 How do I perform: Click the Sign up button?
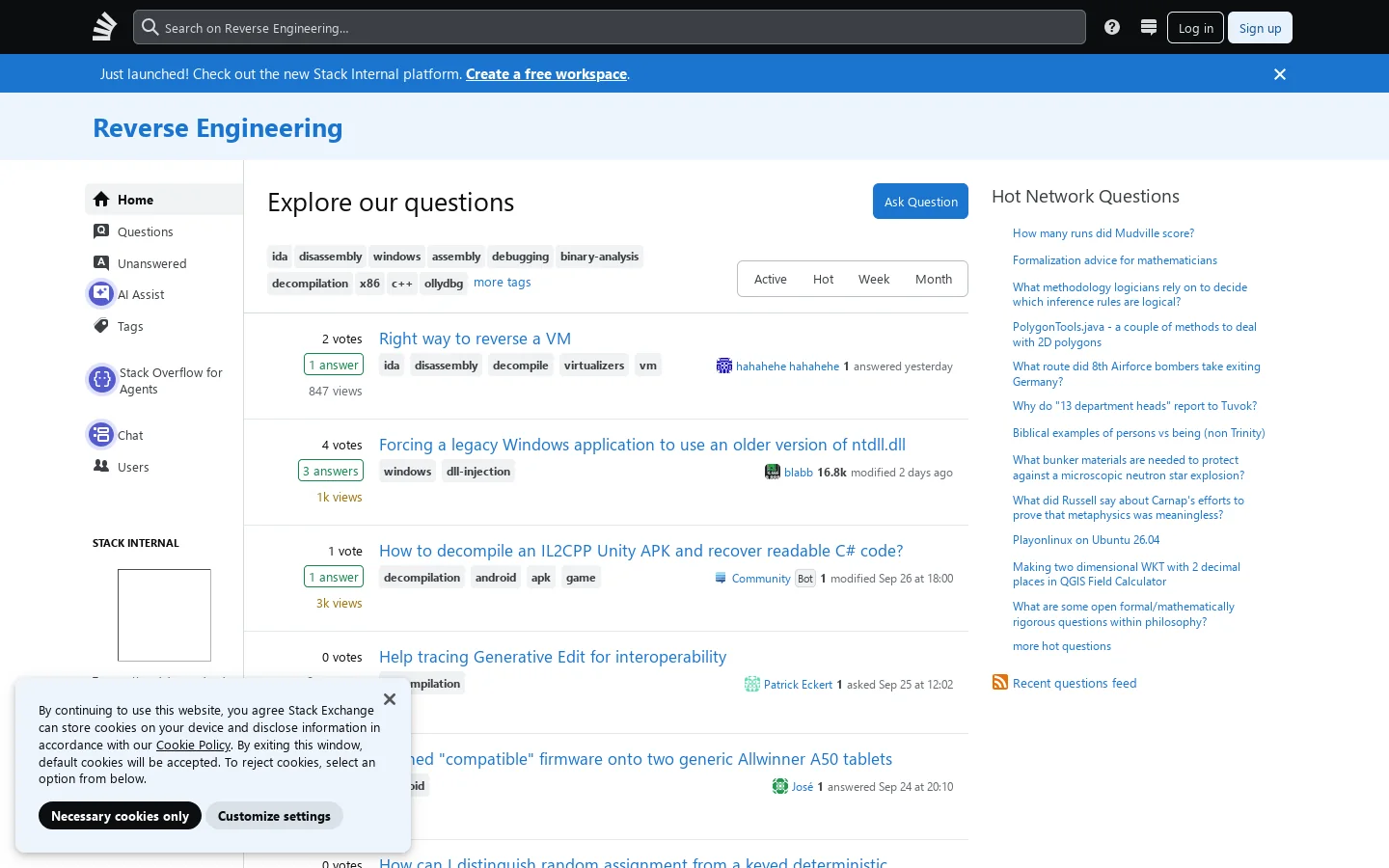click(x=1260, y=28)
